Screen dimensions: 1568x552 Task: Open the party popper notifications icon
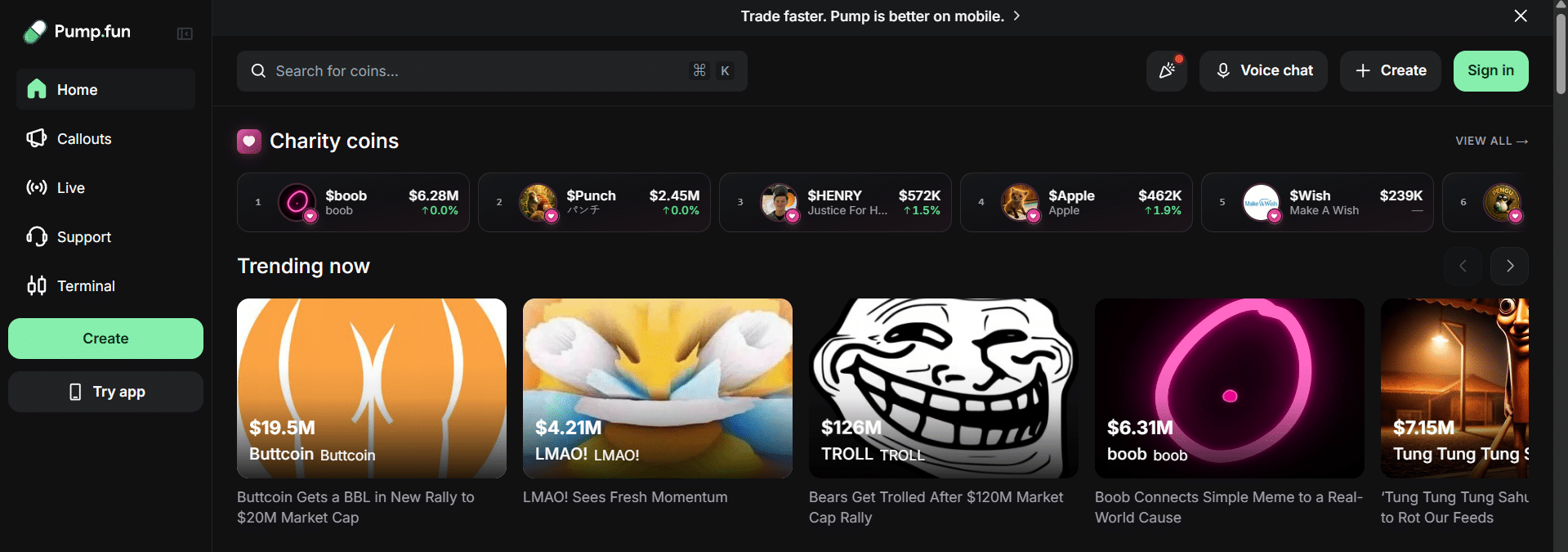pos(1167,71)
